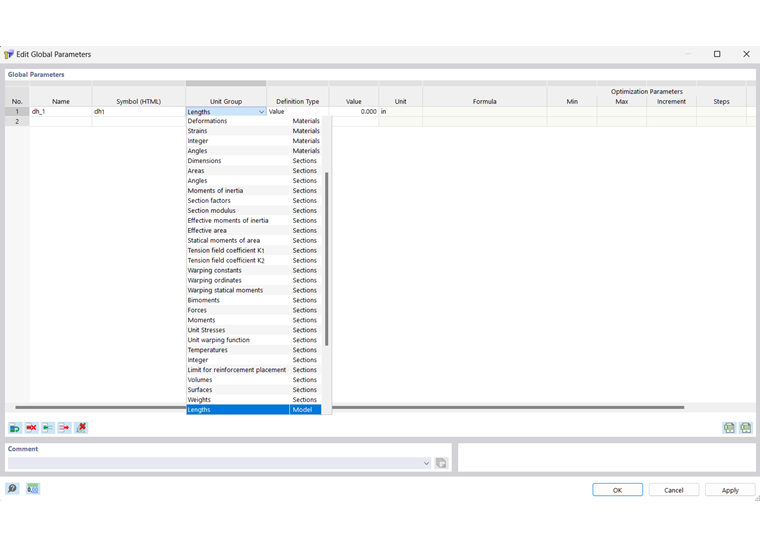Click the Formula column header
This screenshot has width=760, height=548.
click(485, 96)
